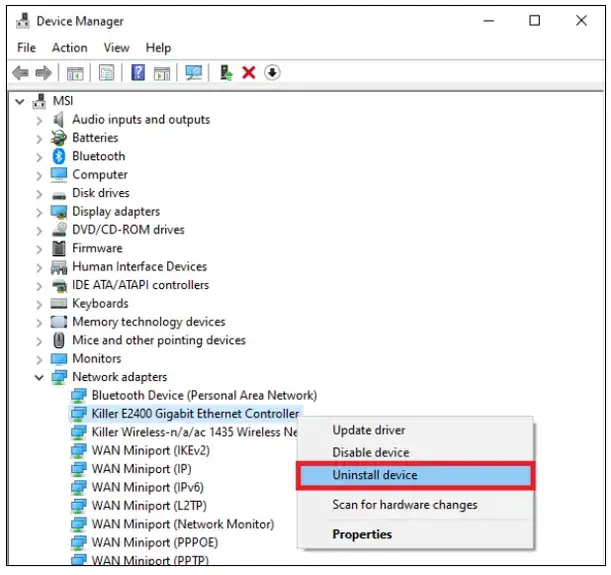Viewport: 611px width, 575px height.
Task: Choose Disable device from context menu
Action: coord(415,453)
